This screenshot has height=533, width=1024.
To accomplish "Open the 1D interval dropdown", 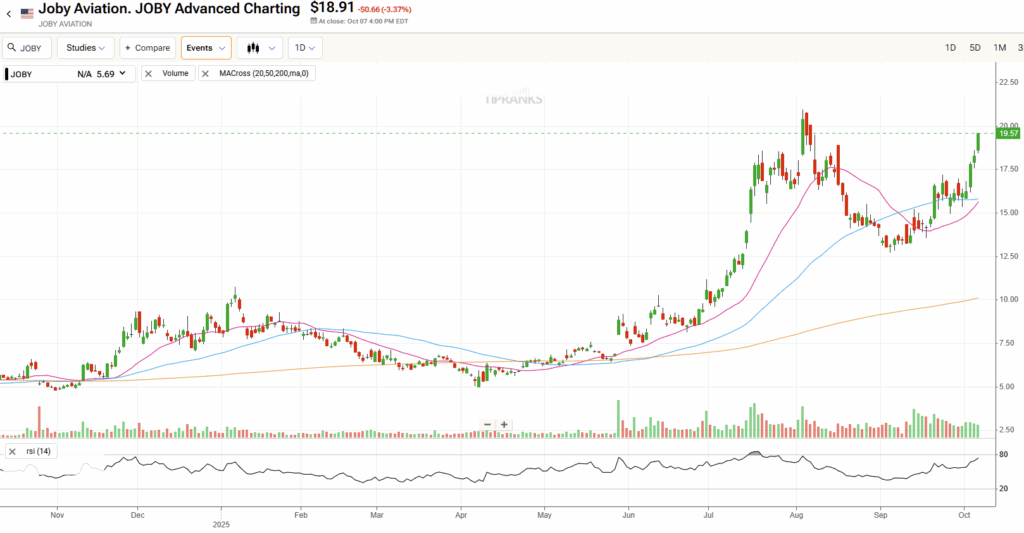I will pos(305,48).
